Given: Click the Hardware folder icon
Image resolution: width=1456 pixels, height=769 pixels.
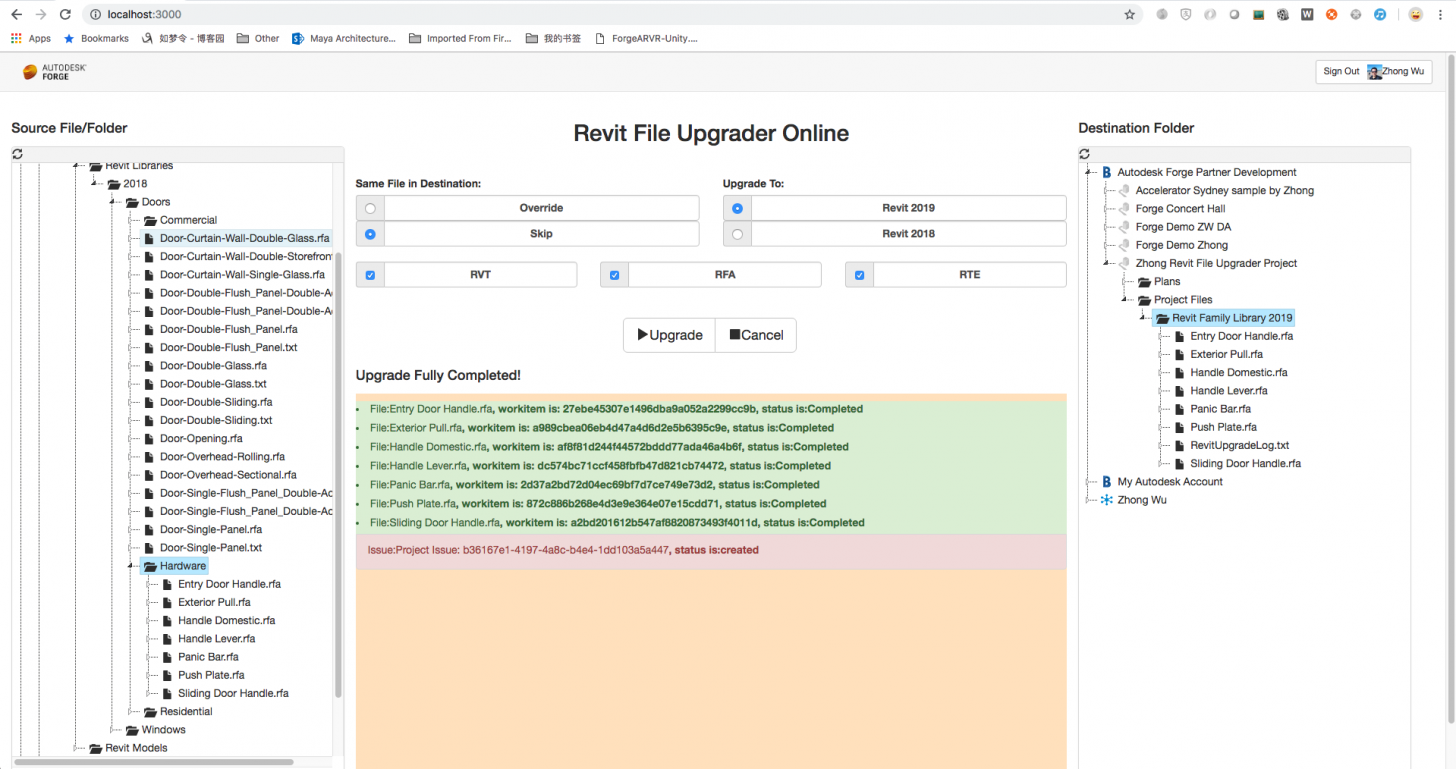Looking at the screenshot, I should (x=150, y=566).
